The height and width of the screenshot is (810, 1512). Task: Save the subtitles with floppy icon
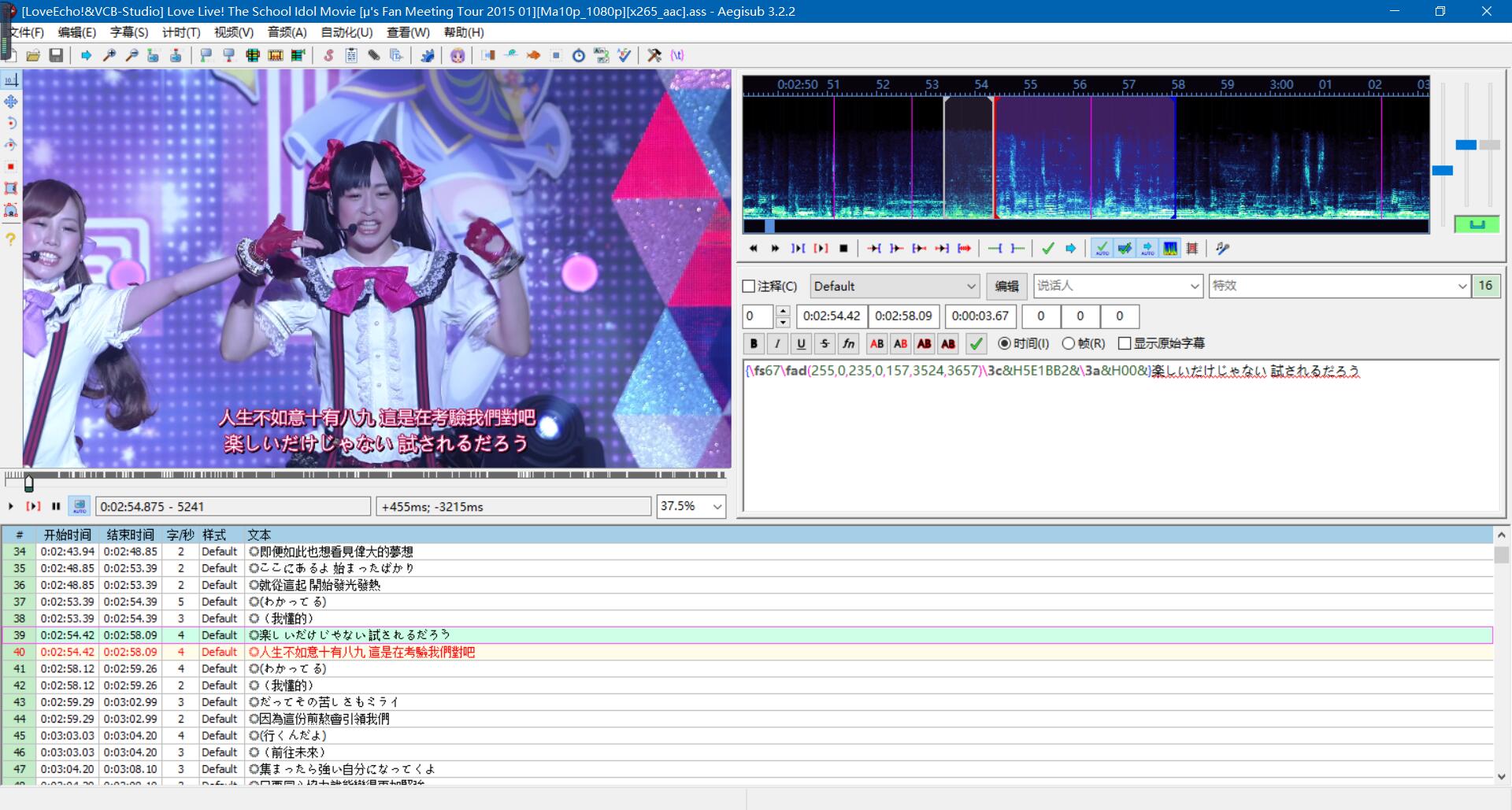[x=56, y=55]
